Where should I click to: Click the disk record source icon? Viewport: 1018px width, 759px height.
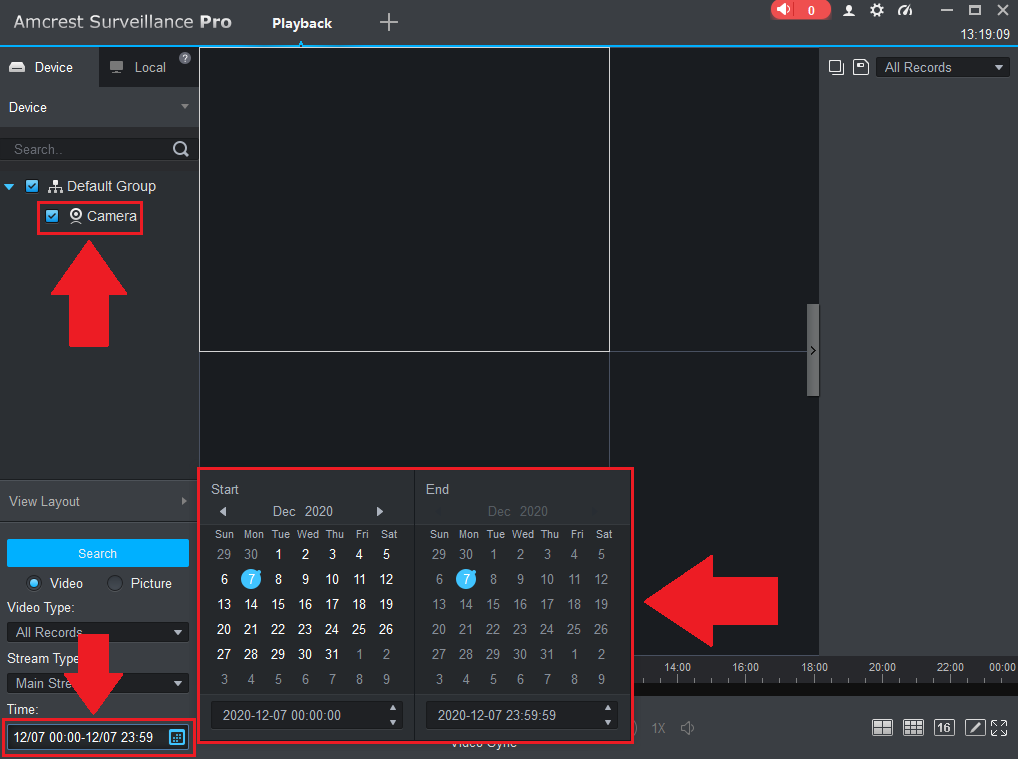(860, 66)
